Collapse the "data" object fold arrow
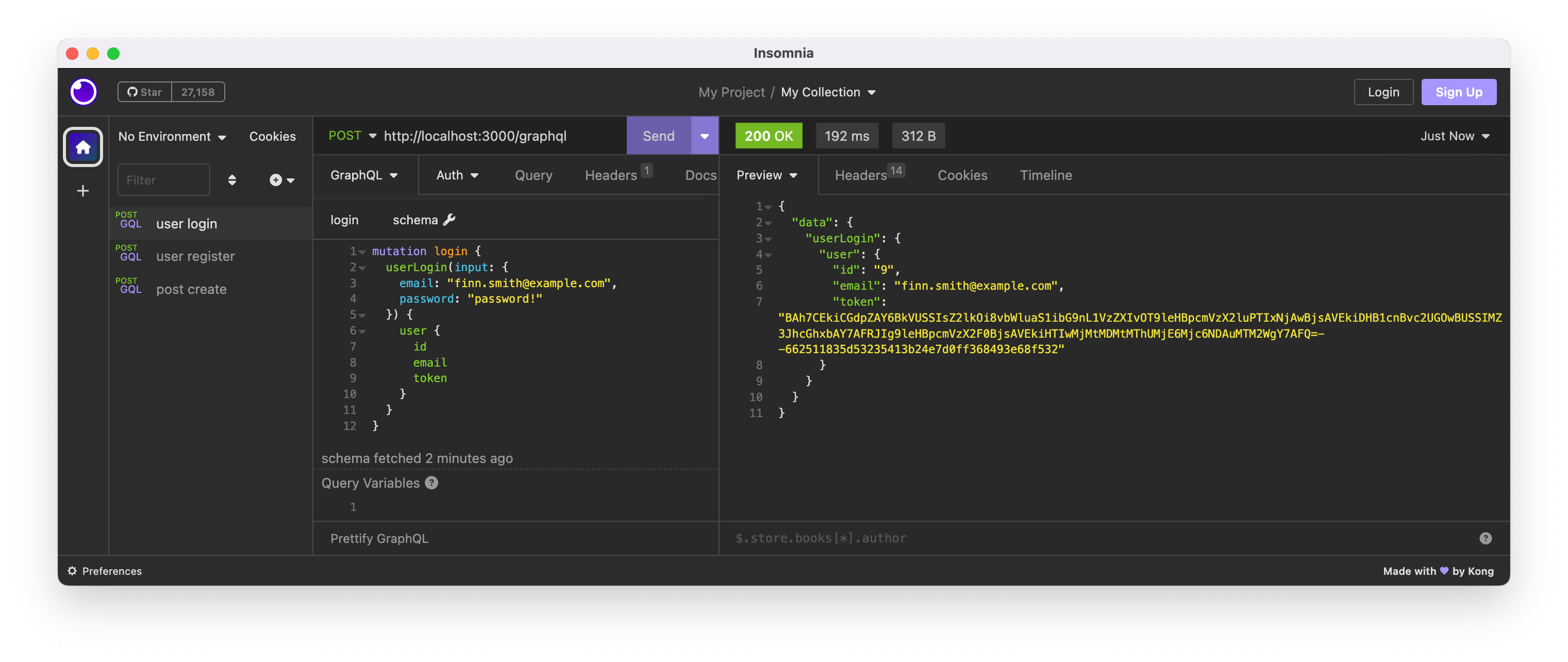Screen dimensions: 1568x662 point(768,223)
